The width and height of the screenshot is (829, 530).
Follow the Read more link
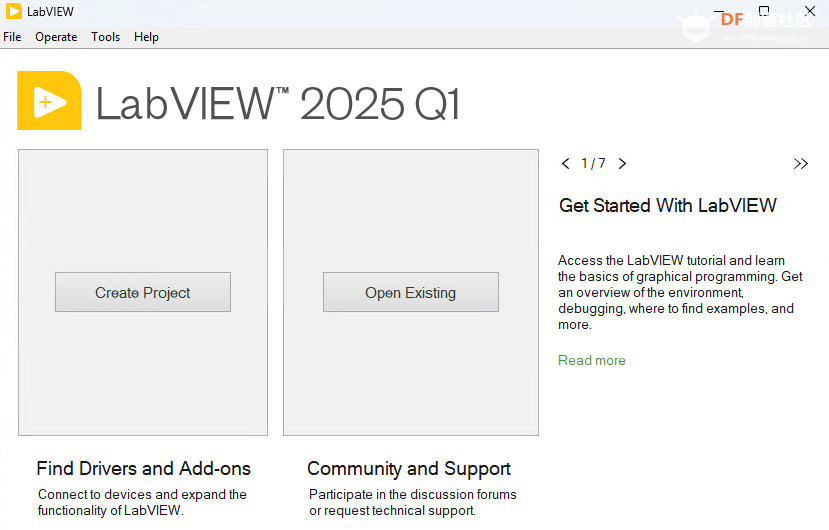[x=592, y=360]
